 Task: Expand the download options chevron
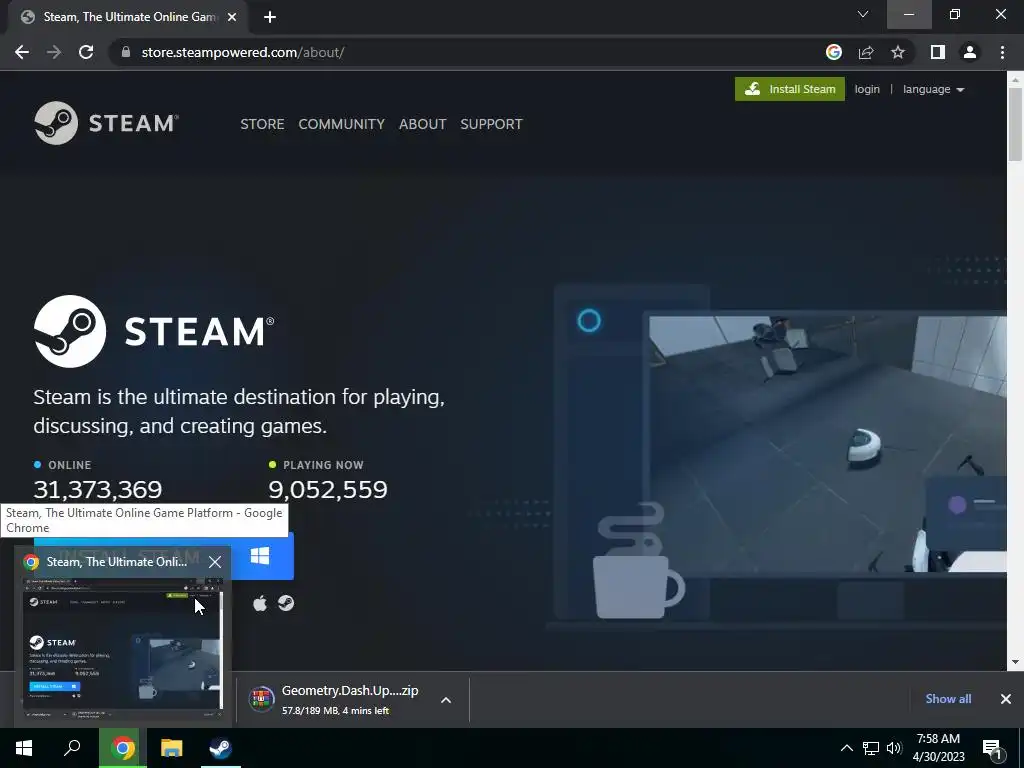point(446,700)
